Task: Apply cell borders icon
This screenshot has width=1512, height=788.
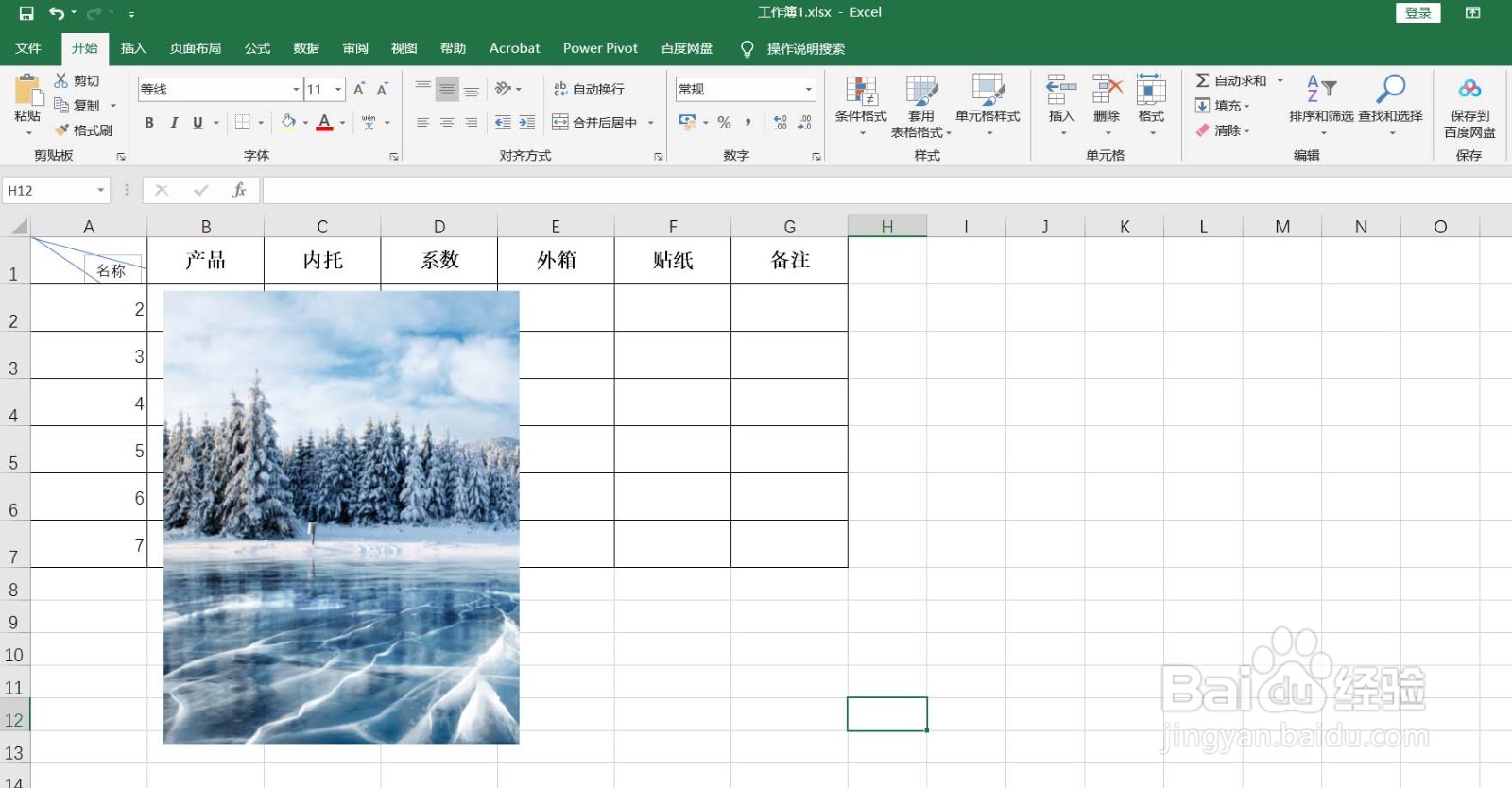Action: (243, 123)
